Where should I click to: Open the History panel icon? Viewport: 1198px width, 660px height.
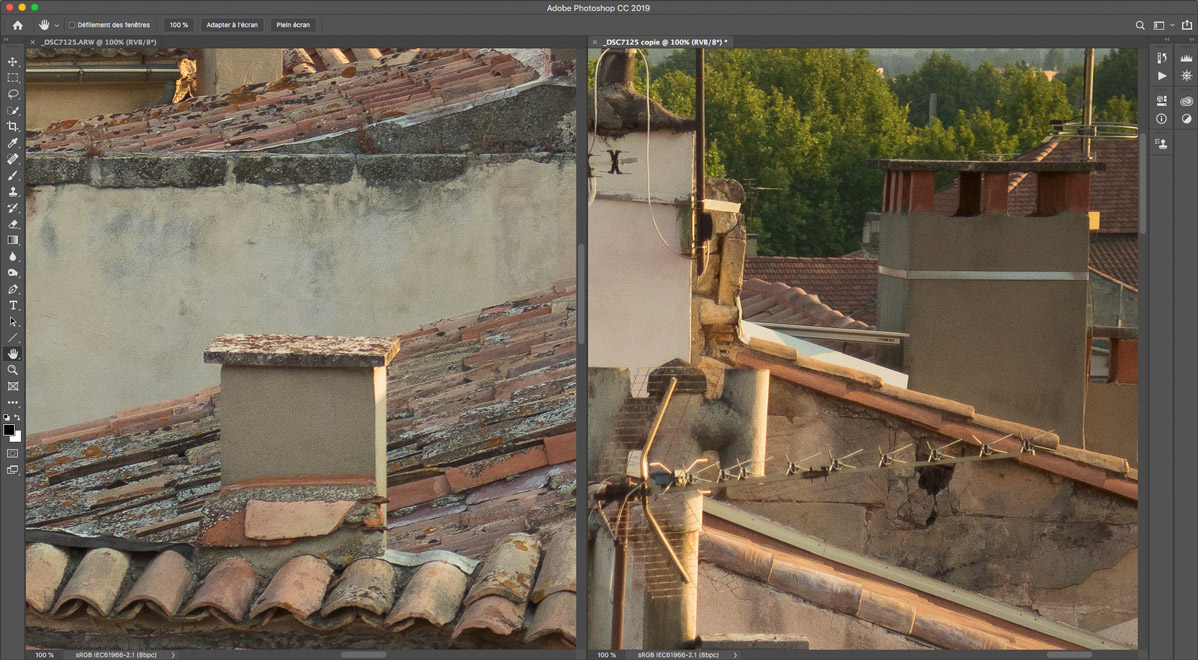coord(1161,59)
